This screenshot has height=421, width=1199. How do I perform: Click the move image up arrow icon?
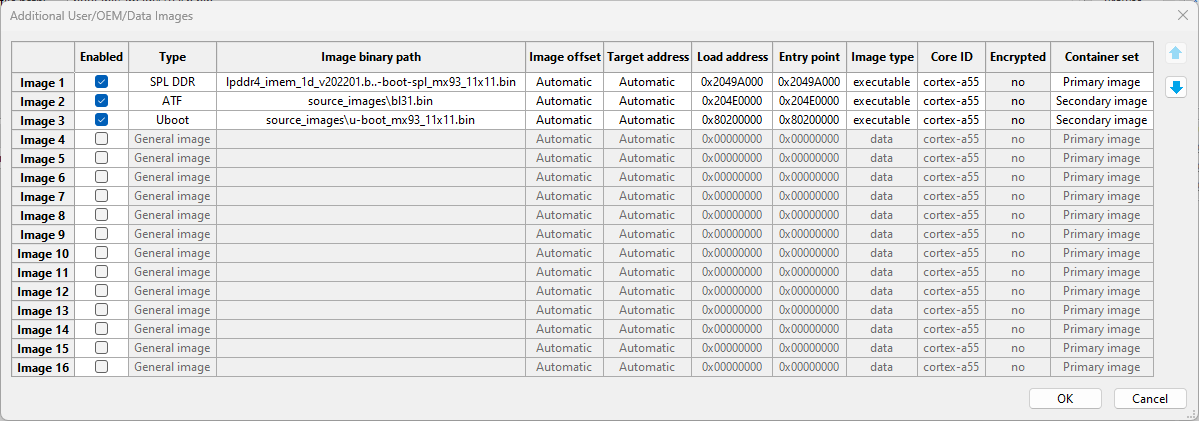pos(1175,53)
